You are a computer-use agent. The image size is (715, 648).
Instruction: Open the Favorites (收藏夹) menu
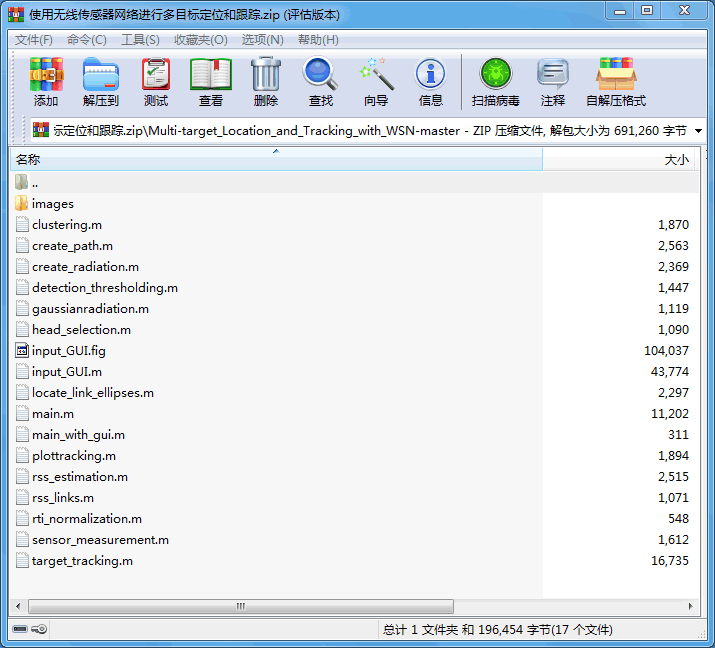point(201,40)
